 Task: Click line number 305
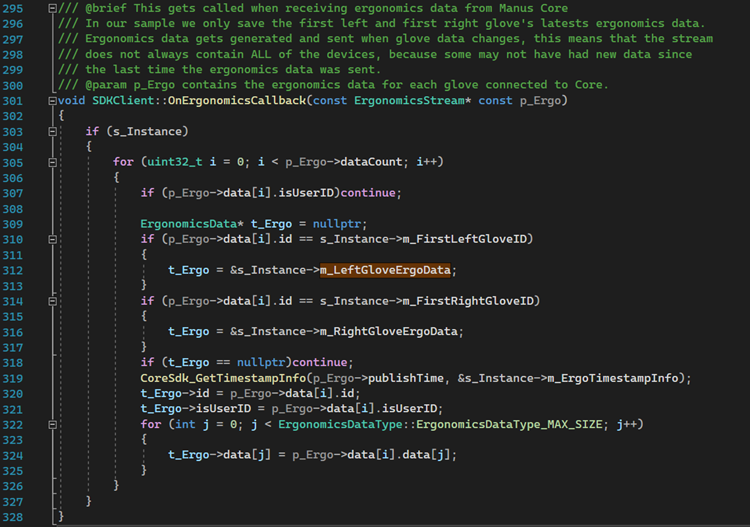click(13, 163)
